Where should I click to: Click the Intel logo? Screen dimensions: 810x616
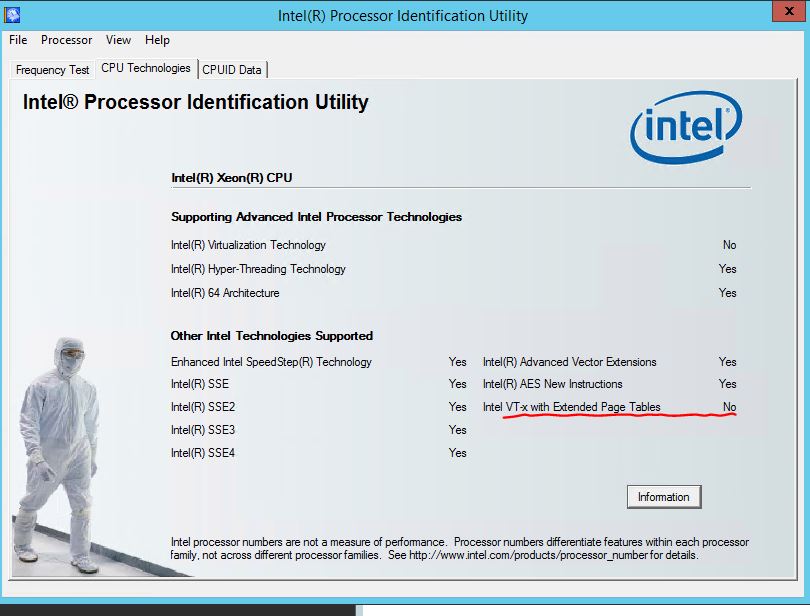[686, 128]
